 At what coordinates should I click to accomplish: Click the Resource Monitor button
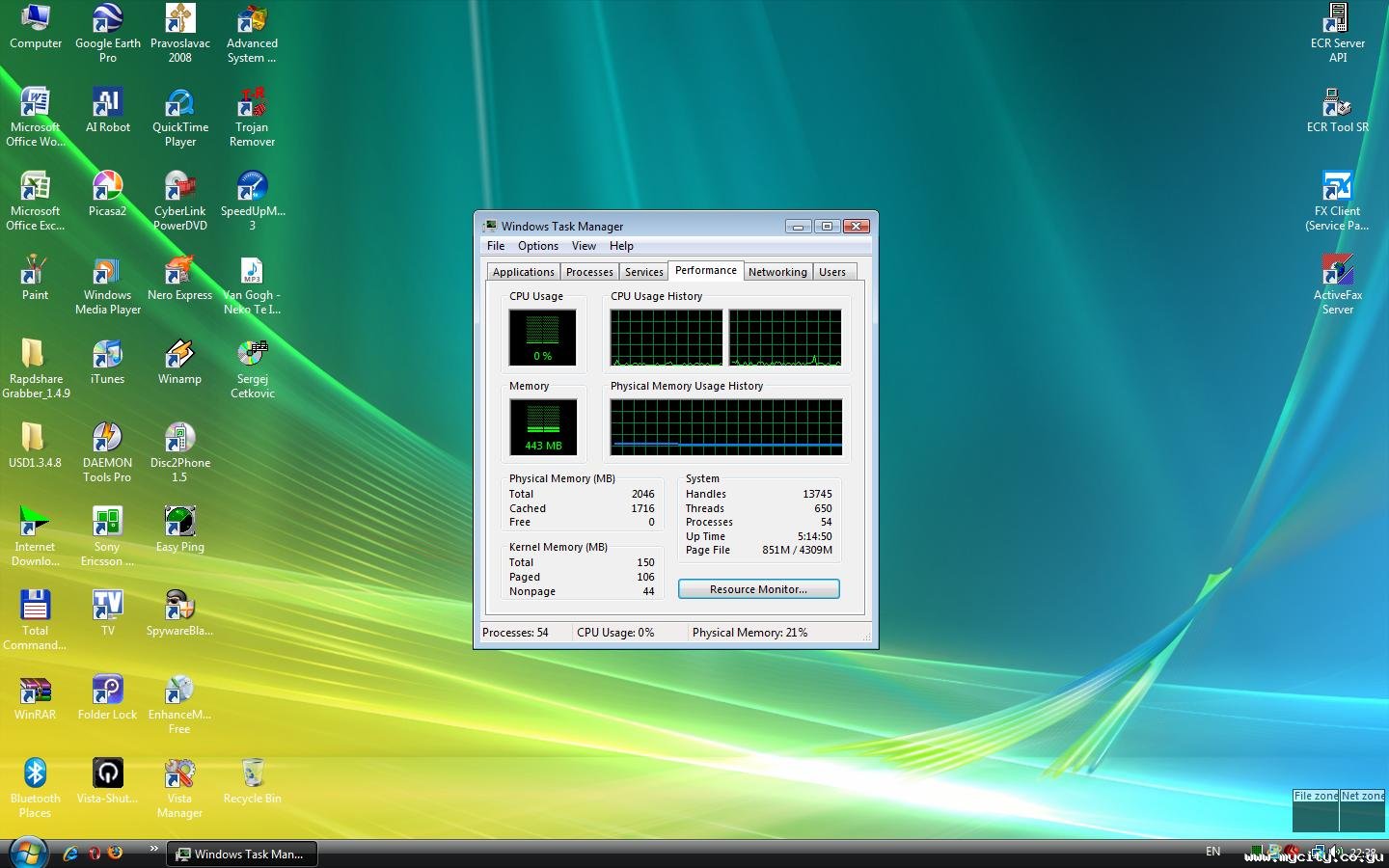pyautogui.click(x=758, y=589)
